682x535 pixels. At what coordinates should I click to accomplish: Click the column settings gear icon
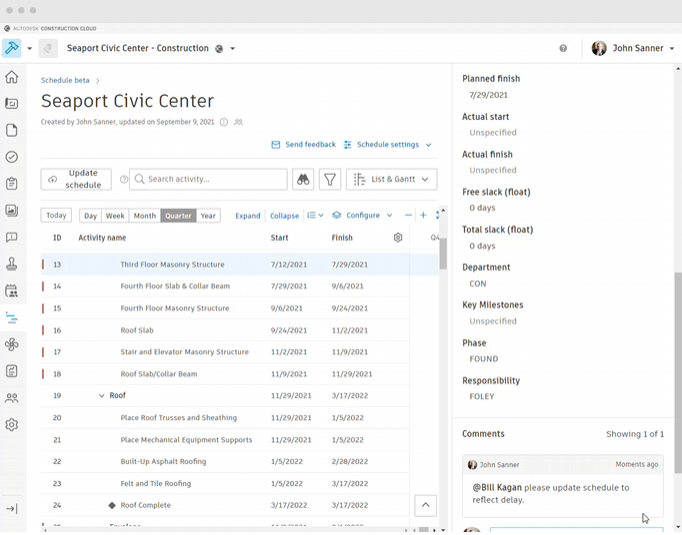pyautogui.click(x=398, y=238)
